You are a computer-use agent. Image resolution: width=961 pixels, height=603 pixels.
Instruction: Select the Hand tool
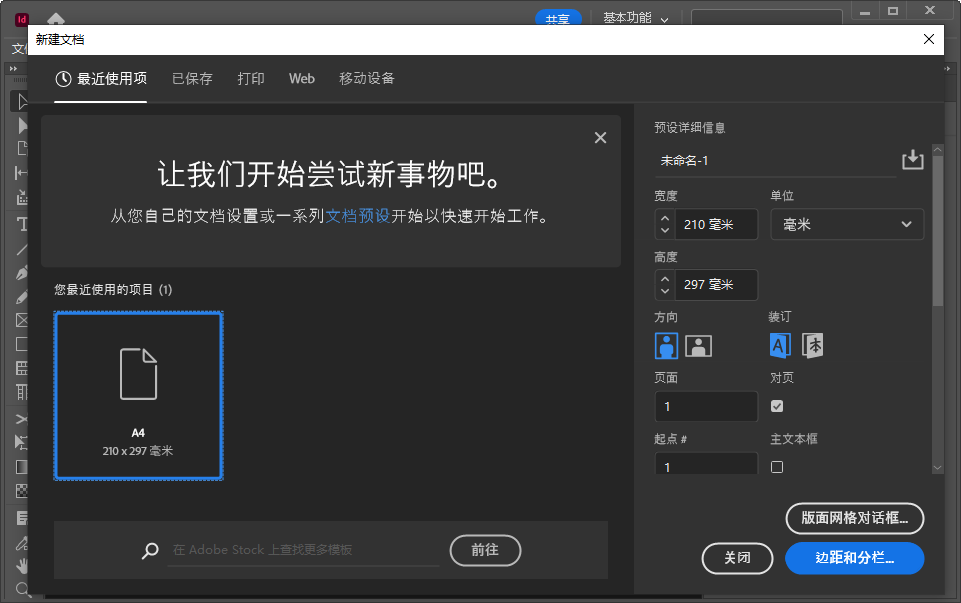pos(21,566)
